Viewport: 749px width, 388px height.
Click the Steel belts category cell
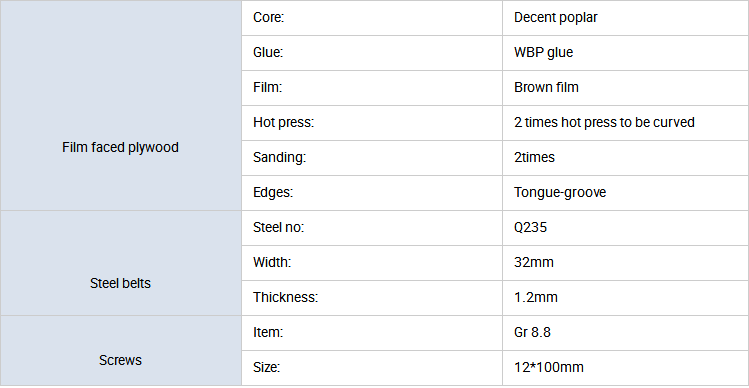point(120,263)
